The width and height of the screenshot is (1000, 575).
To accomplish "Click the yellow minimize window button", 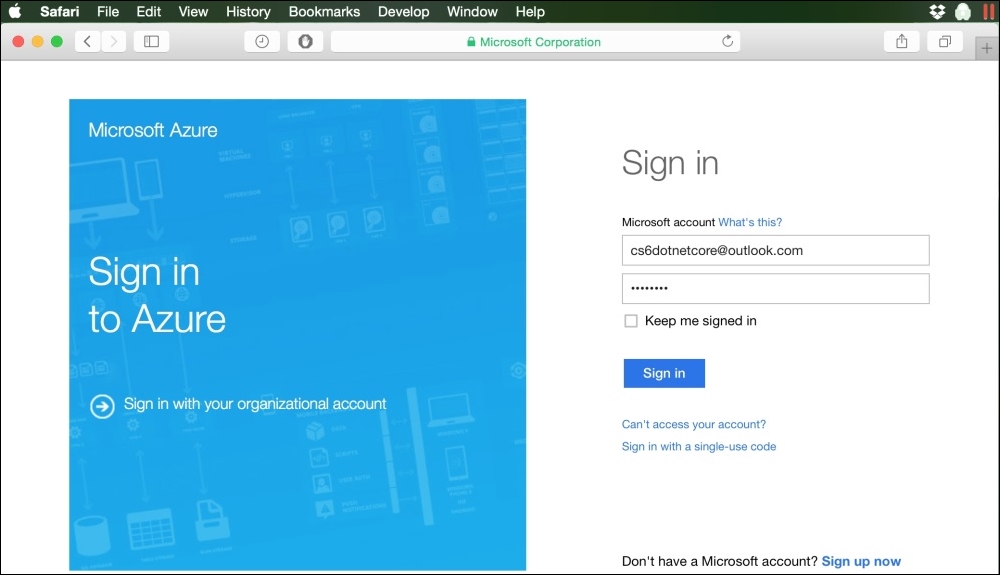I will pyautogui.click(x=38, y=41).
